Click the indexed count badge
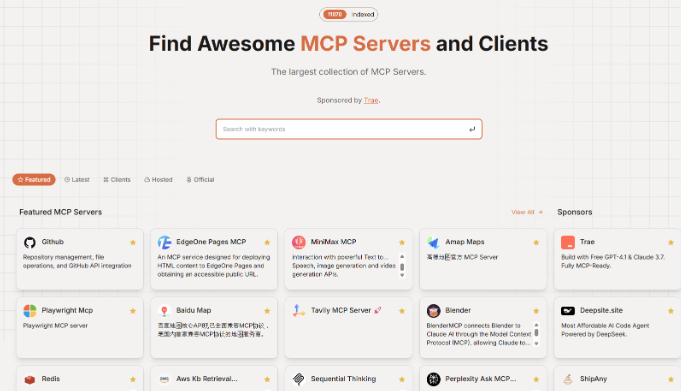 click(x=348, y=14)
